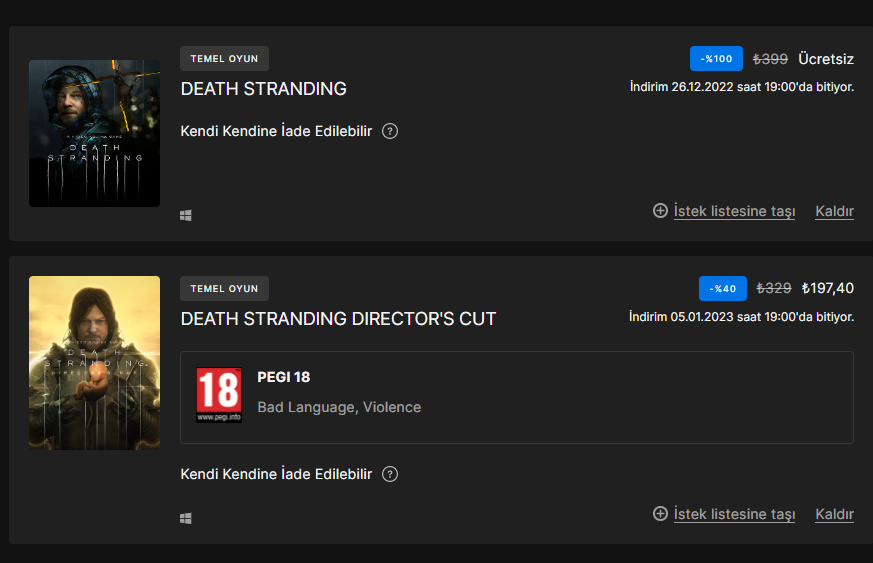This screenshot has height=563, width=873.
Task: Click the -%100 discount badge
Action: (716, 59)
